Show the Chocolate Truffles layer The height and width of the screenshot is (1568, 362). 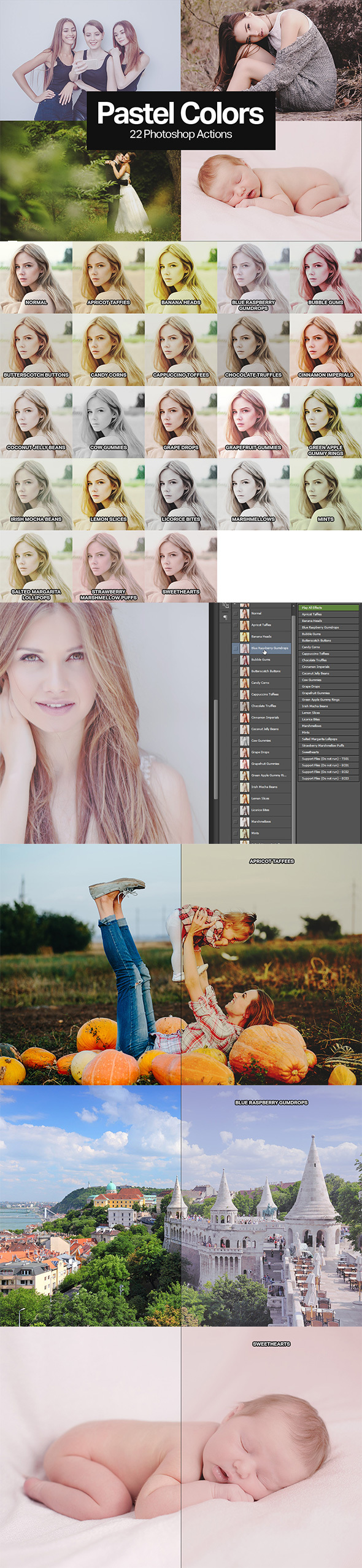[236, 706]
